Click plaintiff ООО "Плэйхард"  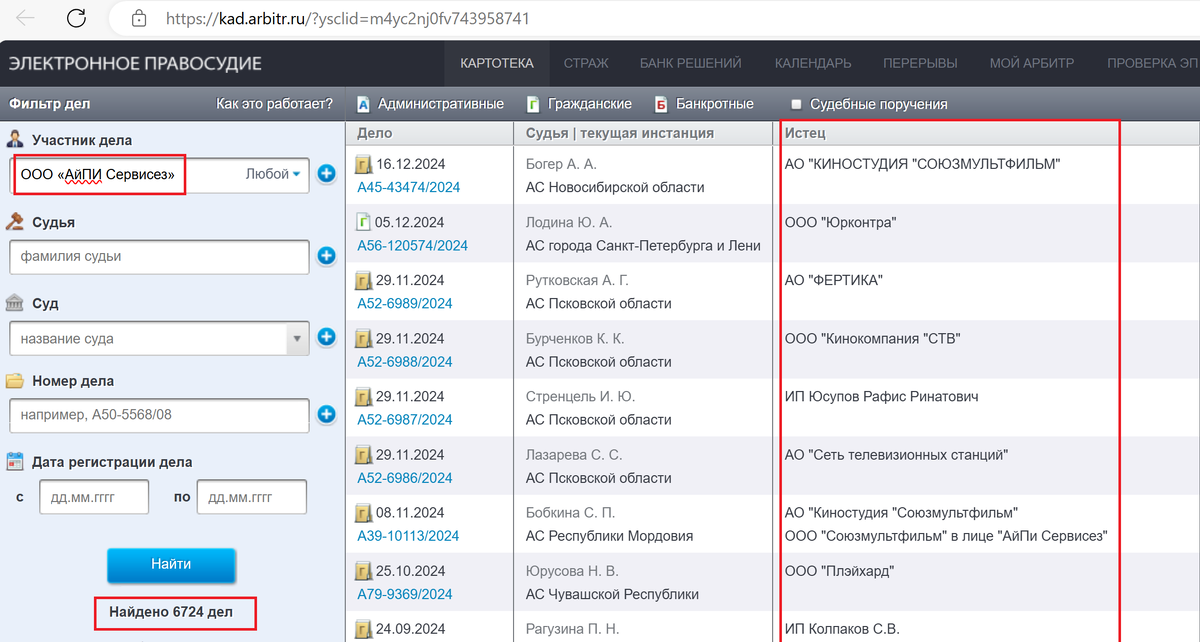pyautogui.click(x=839, y=571)
